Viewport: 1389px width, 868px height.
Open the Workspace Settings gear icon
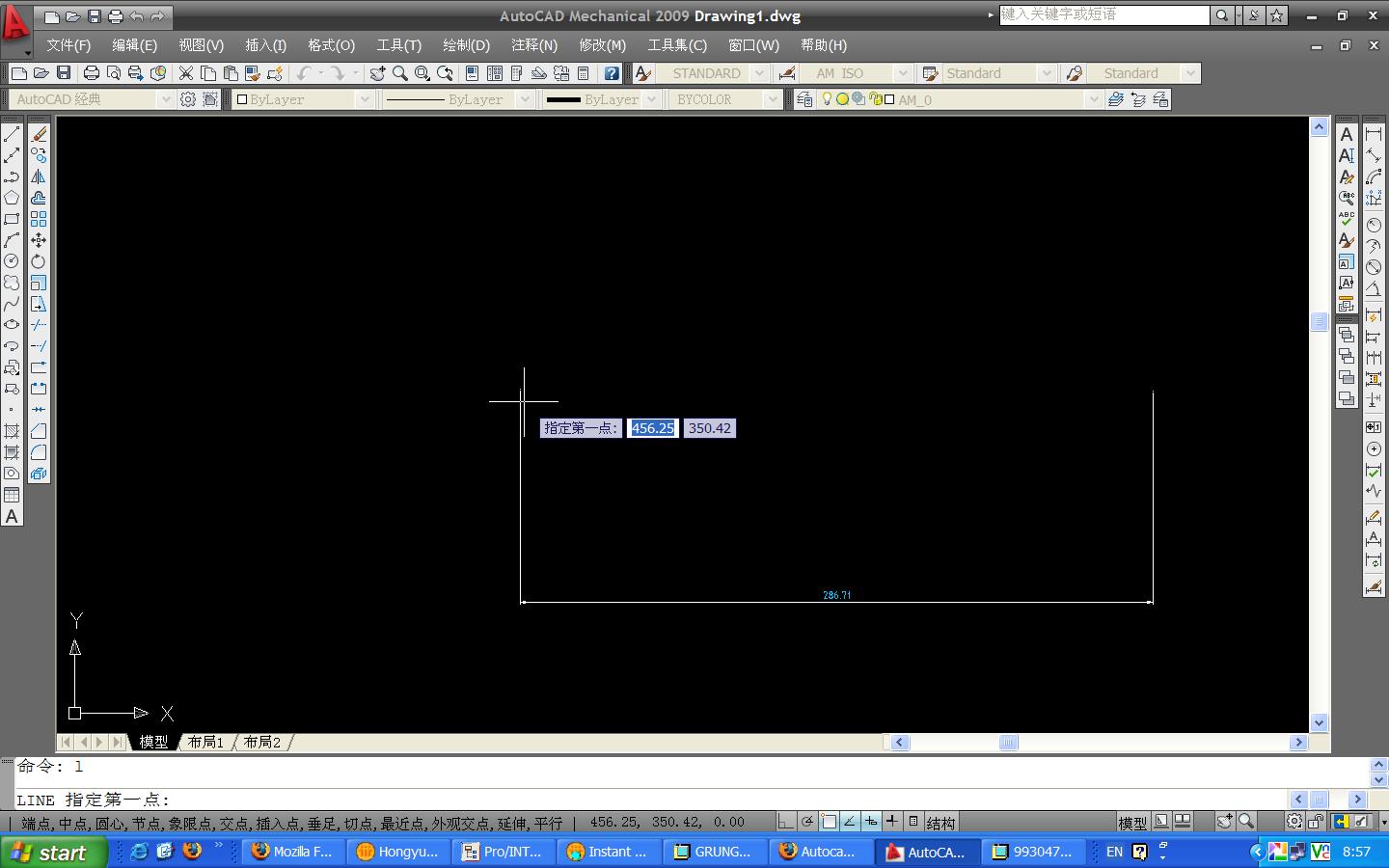click(188, 99)
